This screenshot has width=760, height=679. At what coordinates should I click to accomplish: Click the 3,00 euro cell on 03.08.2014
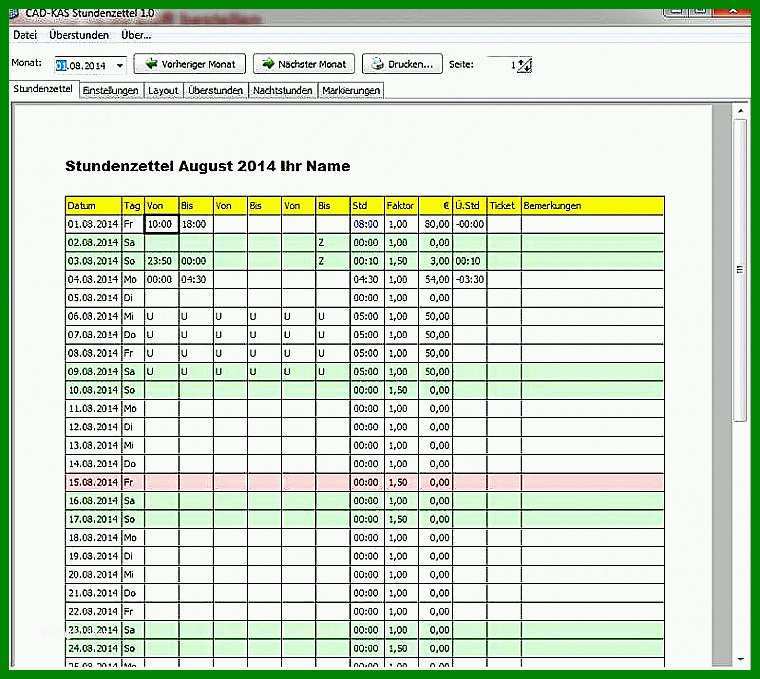pos(436,261)
